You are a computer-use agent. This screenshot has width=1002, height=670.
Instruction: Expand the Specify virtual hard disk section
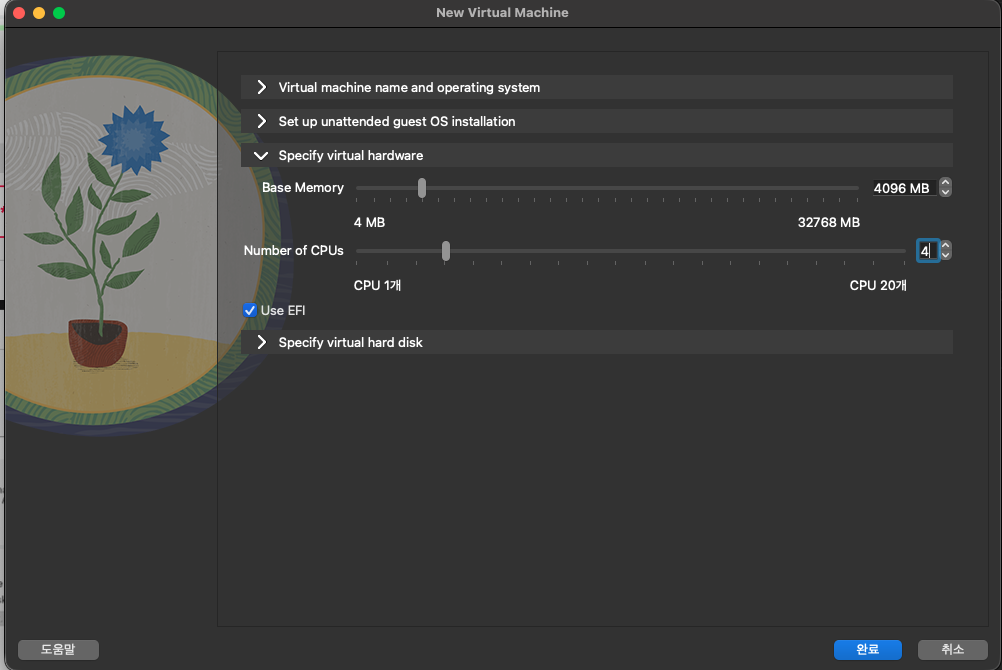pyautogui.click(x=596, y=342)
